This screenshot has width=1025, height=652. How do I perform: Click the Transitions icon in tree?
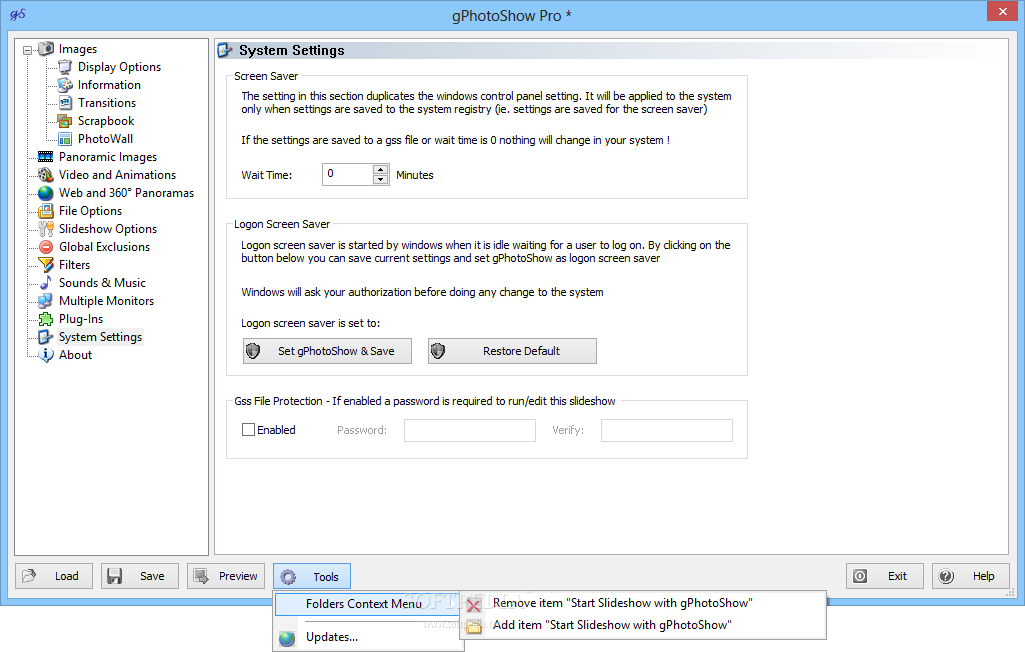click(65, 103)
